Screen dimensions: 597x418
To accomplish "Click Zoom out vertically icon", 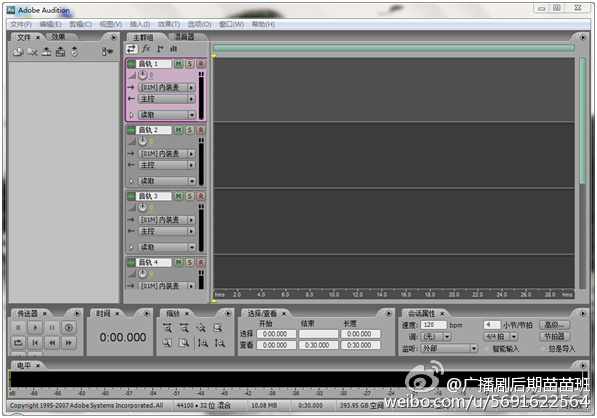I will pos(220,343).
